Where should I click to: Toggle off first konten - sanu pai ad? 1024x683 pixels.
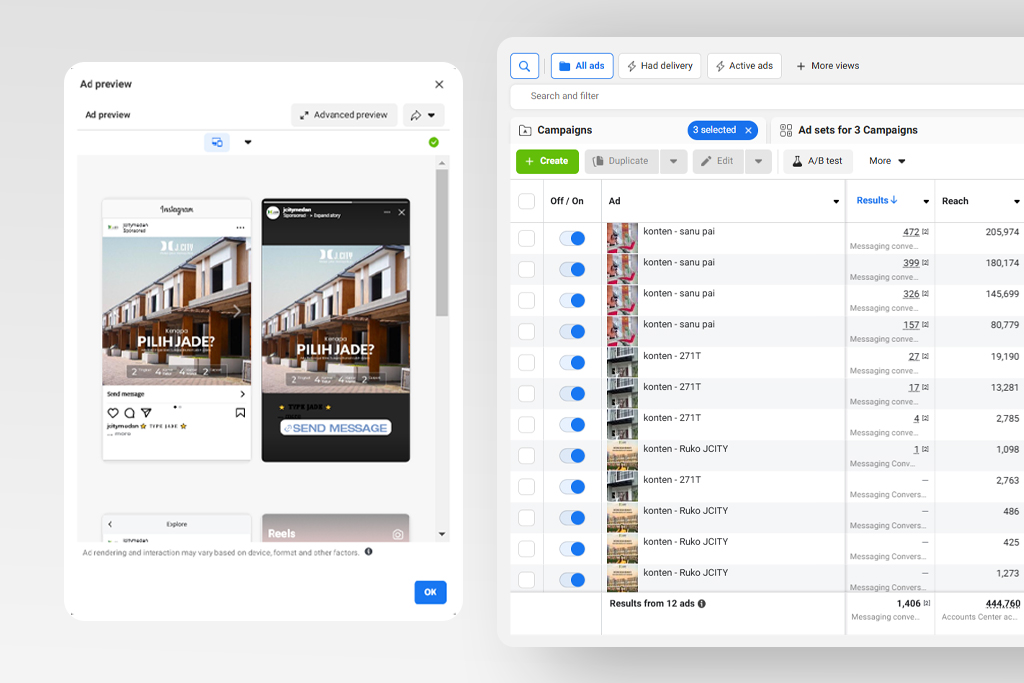click(571, 239)
